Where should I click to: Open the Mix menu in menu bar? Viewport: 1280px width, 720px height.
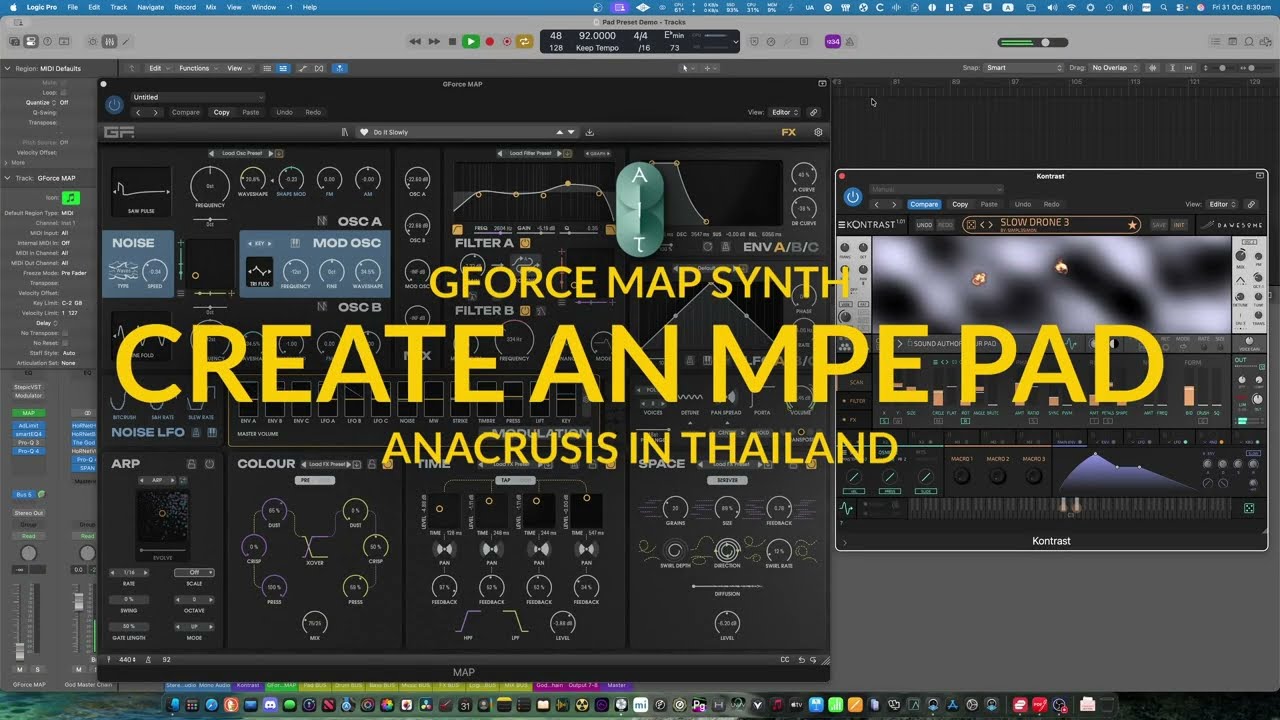(211, 7)
